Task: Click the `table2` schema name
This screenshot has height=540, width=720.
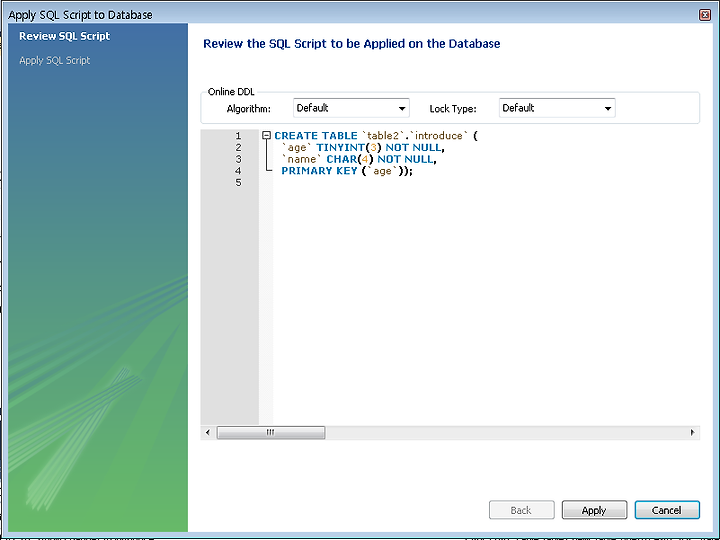Action: 383,135
